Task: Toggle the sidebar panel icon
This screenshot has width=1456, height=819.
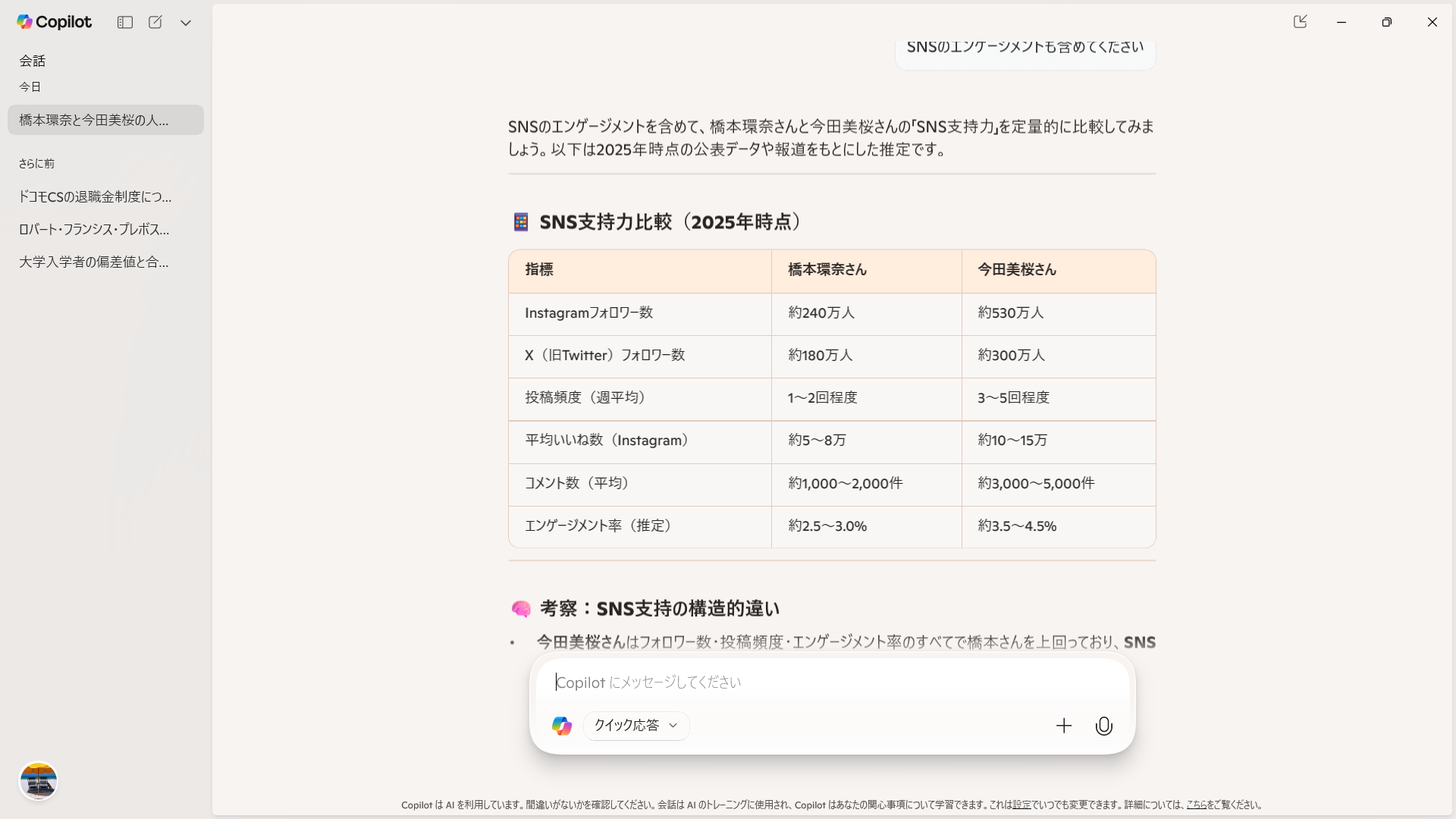Action: 125,23
